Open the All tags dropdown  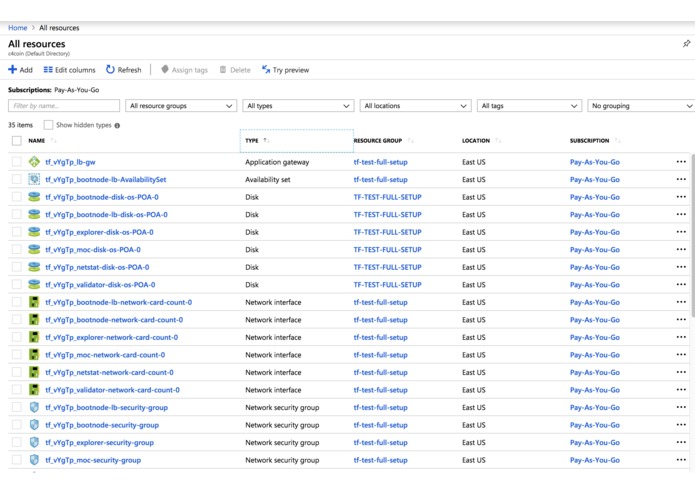click(x=529, y=106)
